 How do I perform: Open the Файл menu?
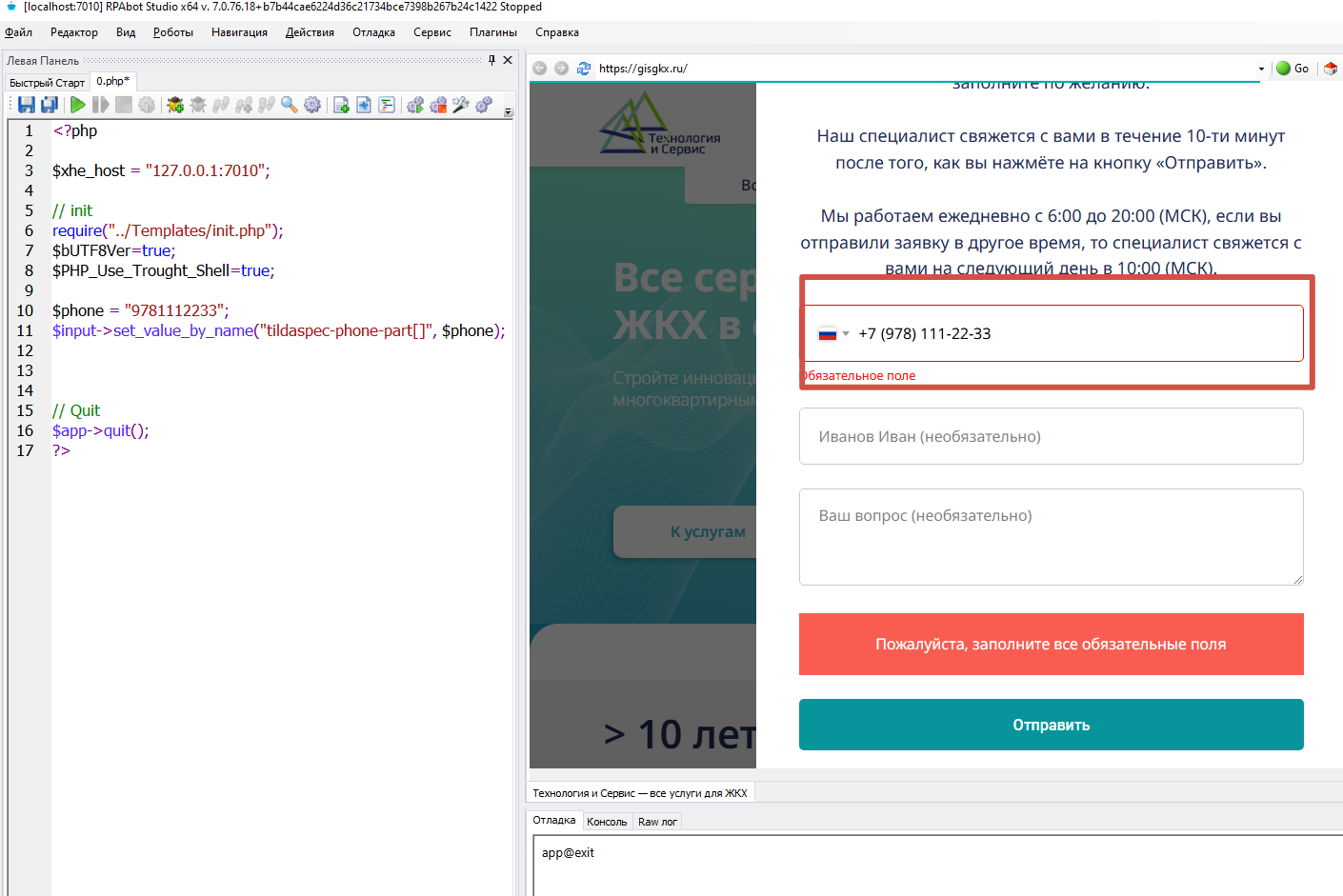pos(18,32)
